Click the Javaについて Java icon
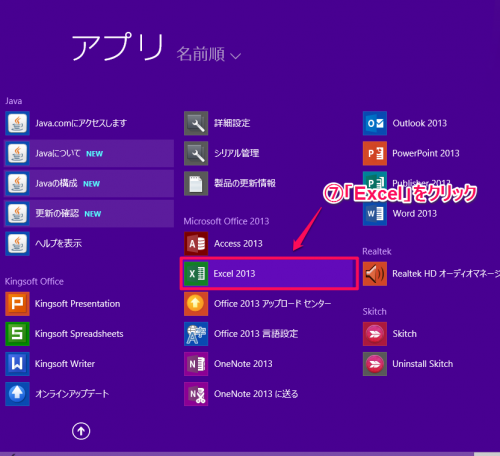Screen dimensions: 500x456 tap(17, 153)
